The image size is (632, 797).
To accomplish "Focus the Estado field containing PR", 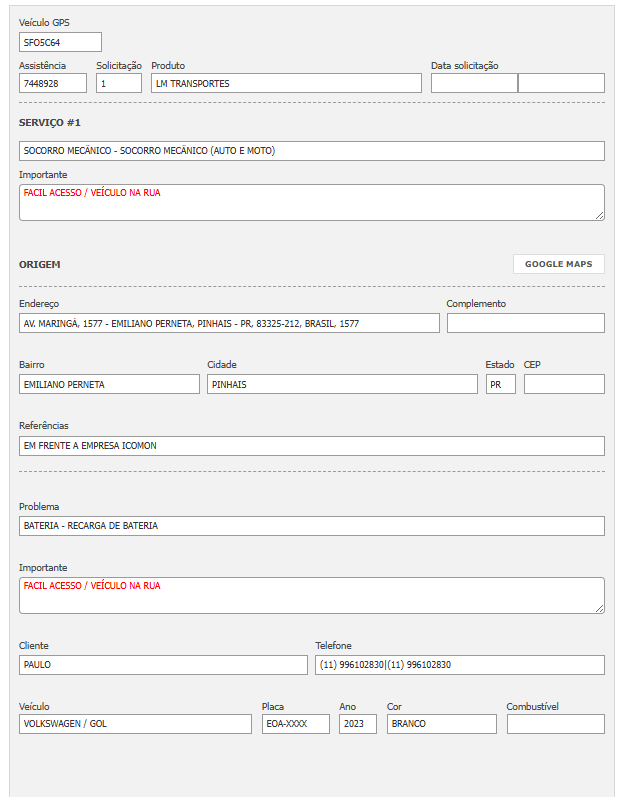I will (x=500, y=384).
